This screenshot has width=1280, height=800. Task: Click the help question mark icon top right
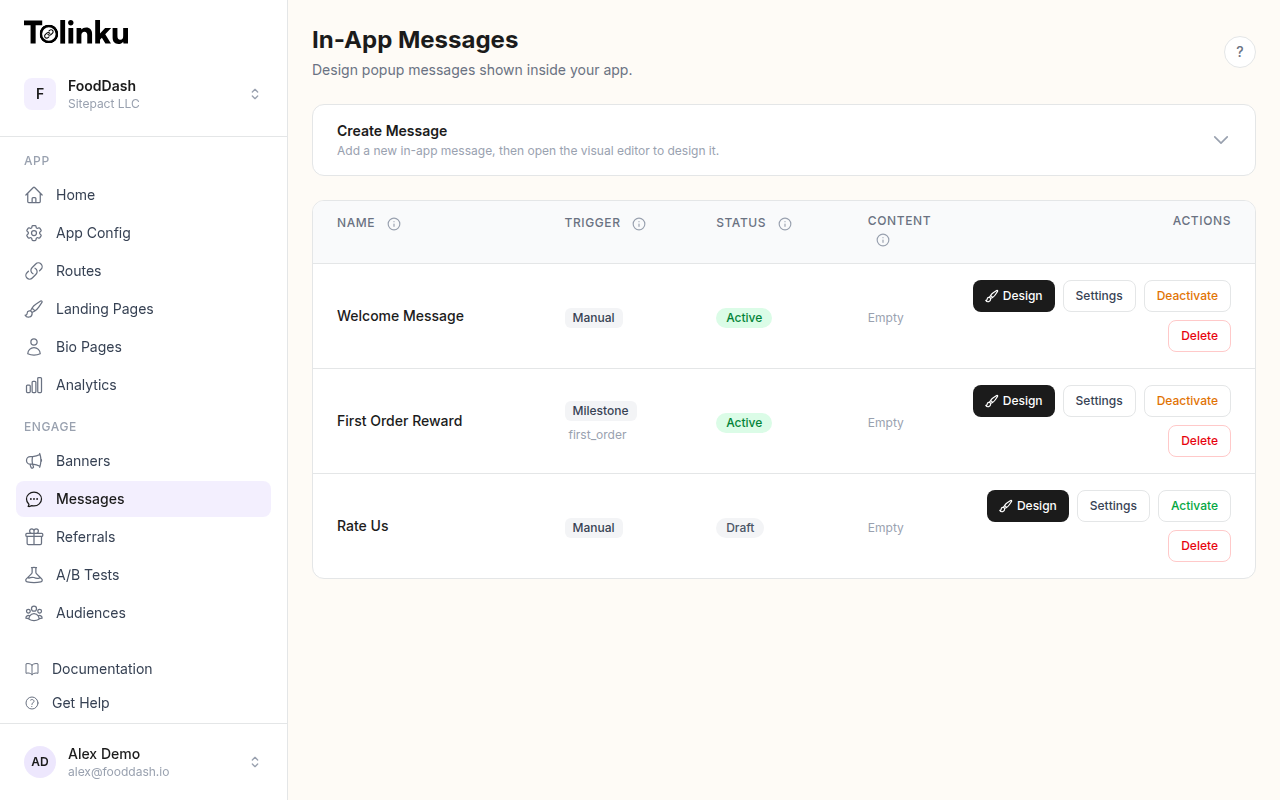tap(1240, 51)
